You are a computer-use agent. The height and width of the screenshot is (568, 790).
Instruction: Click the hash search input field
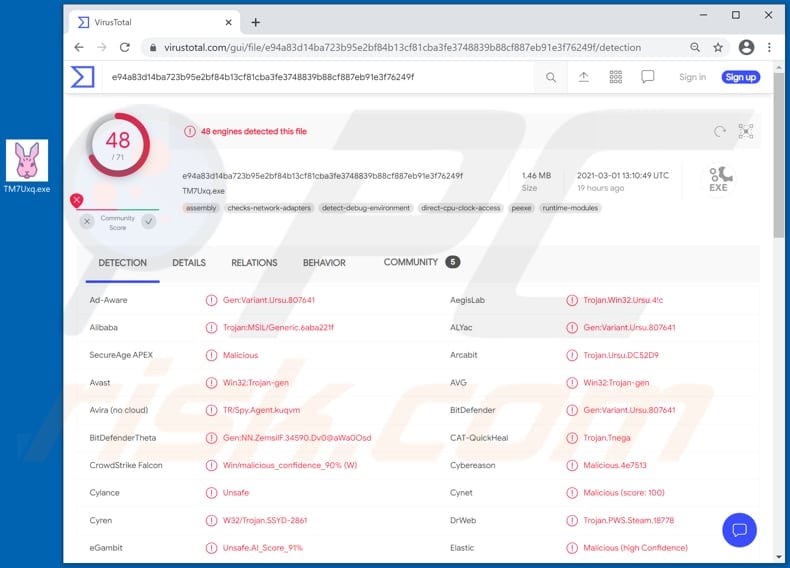pos(317,77)
